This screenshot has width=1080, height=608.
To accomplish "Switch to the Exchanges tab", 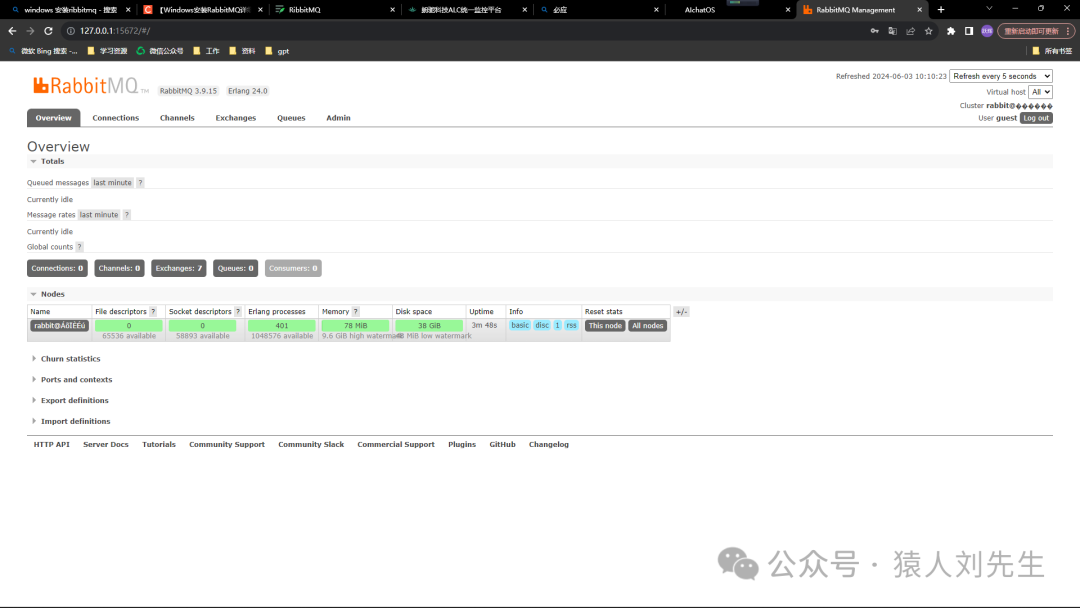I will (236, 118).
